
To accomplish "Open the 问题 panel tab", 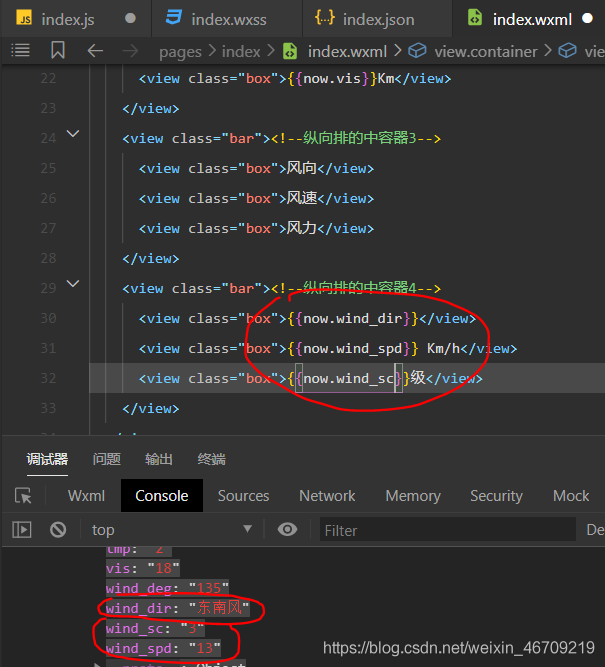I will 107,459.
